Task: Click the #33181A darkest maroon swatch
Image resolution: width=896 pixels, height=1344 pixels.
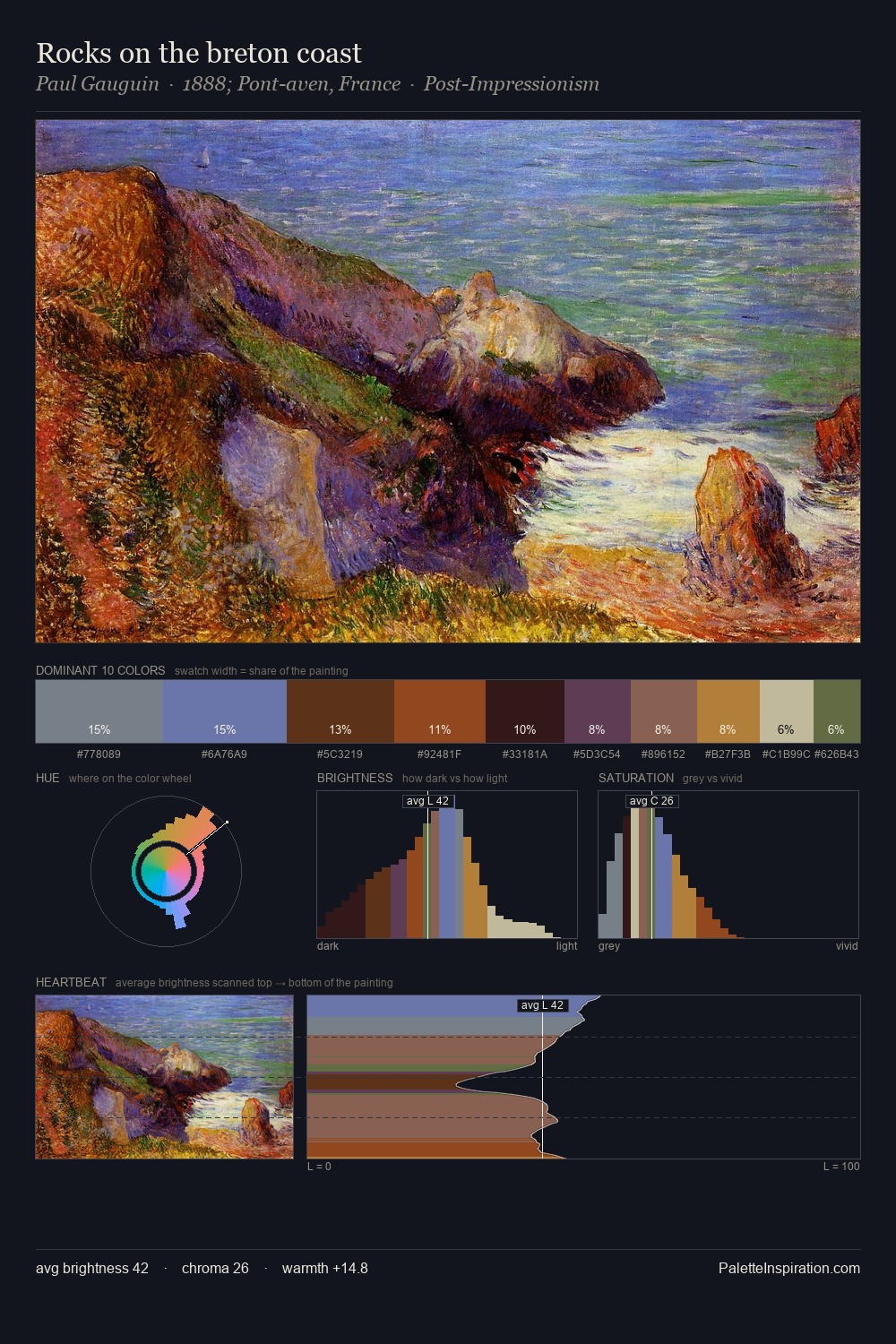Action: pyautogui.click(x=525, y=711)
